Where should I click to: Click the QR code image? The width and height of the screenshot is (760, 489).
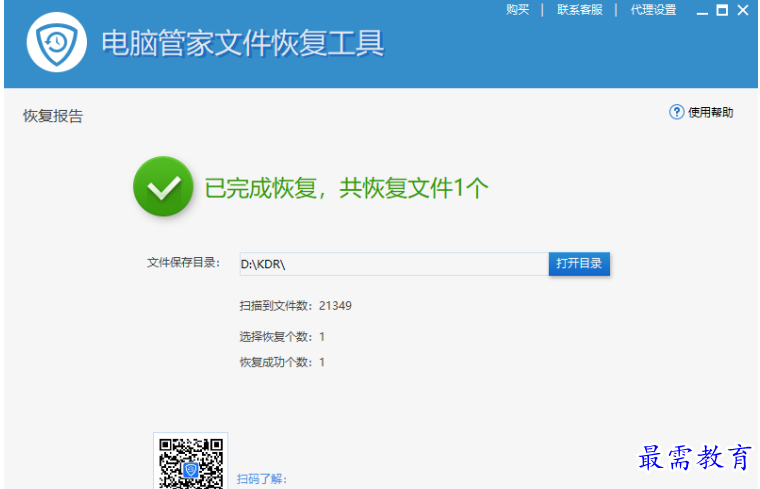190,461
